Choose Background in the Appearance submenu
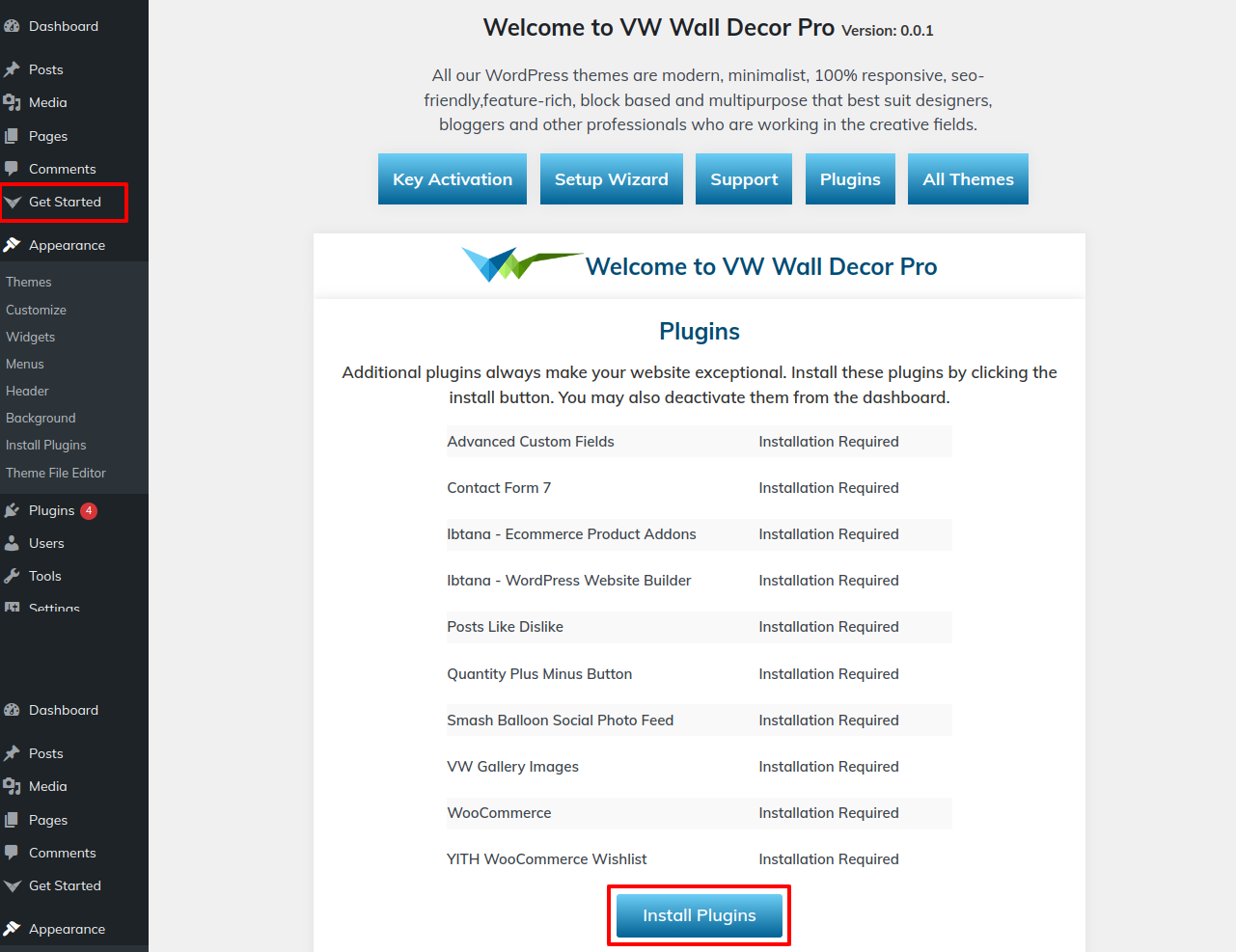 [41, 418]
